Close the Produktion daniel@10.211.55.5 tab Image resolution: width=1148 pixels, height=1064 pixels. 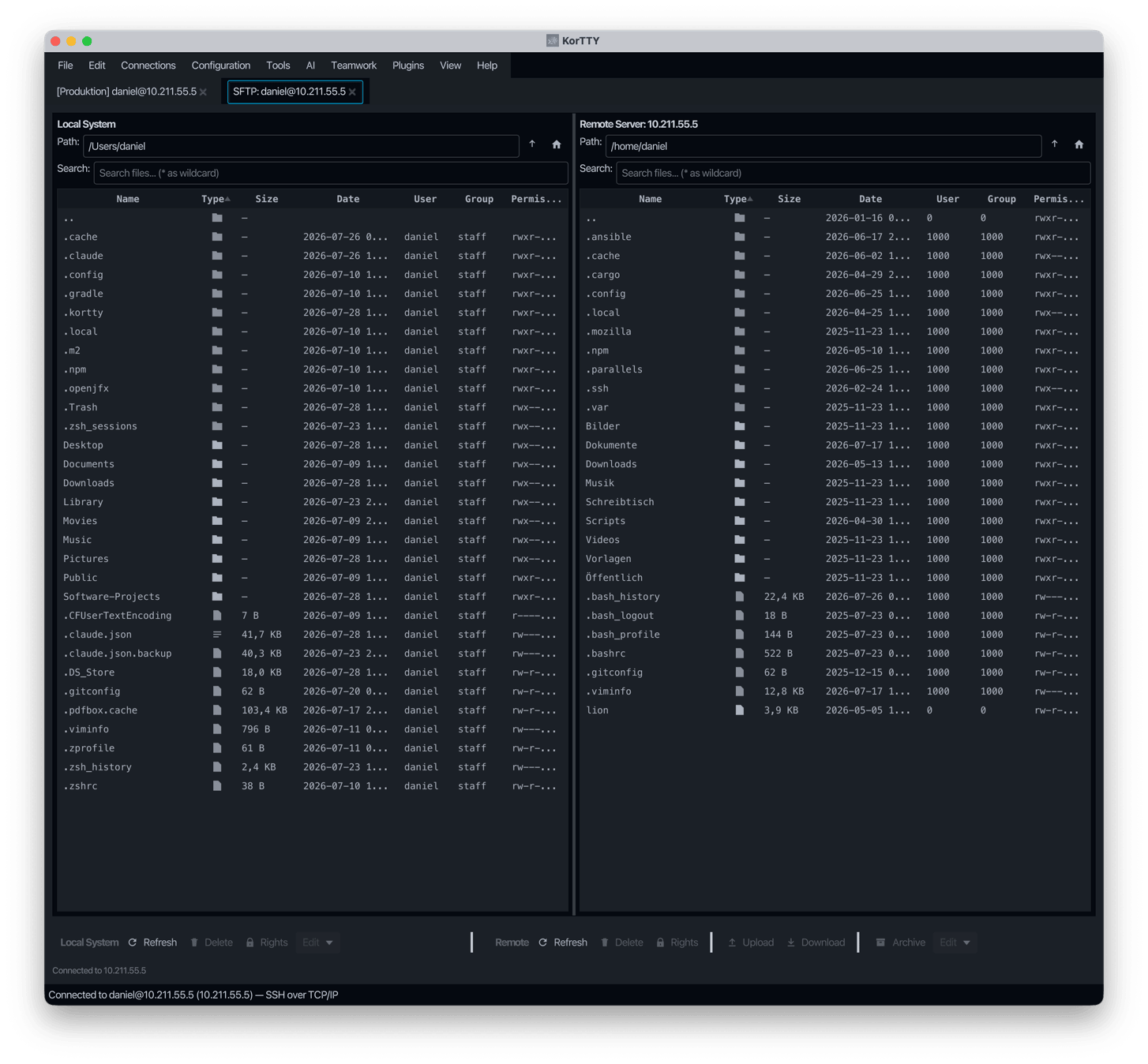pos(204,92)
